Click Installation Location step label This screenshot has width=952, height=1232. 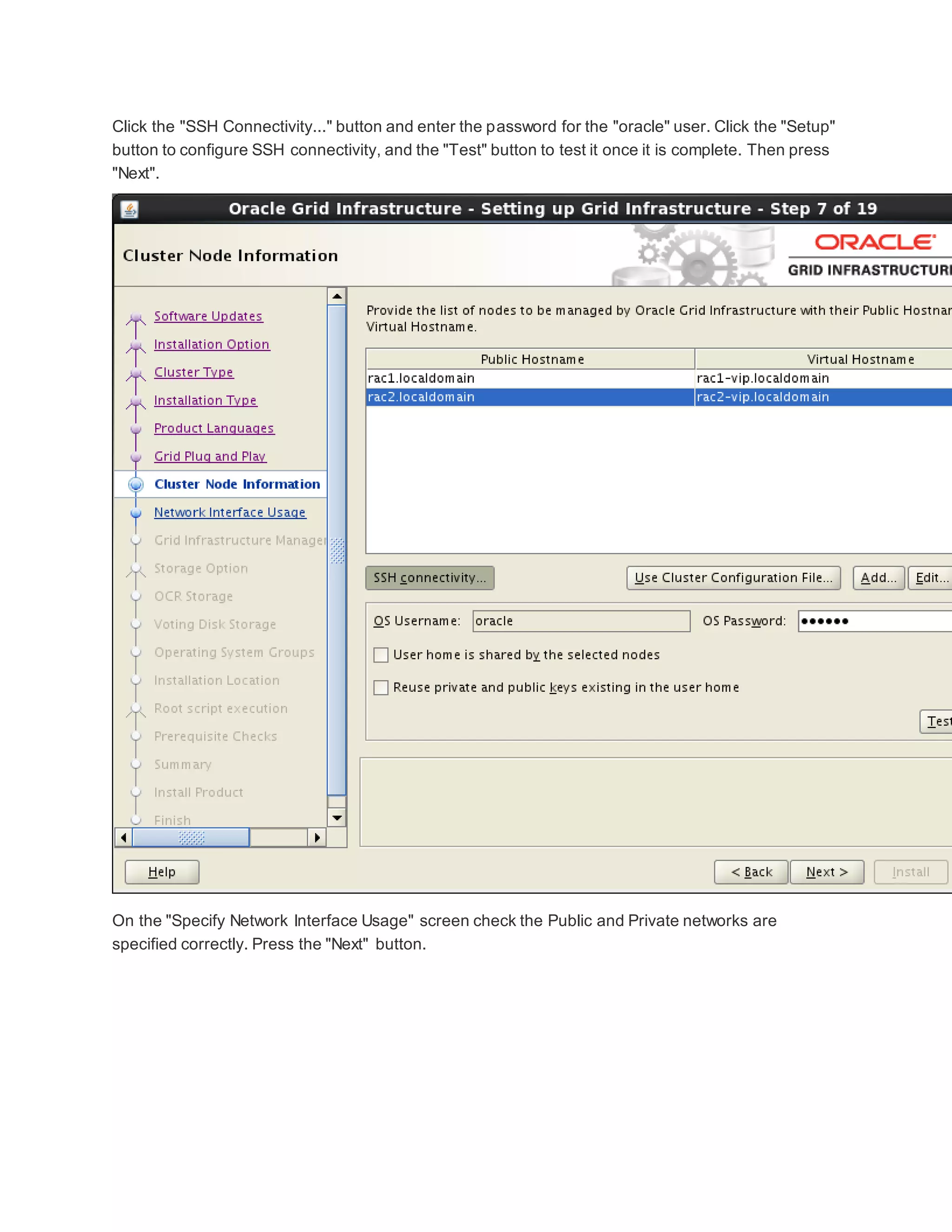pyautogui.click(x=217, y=680)
